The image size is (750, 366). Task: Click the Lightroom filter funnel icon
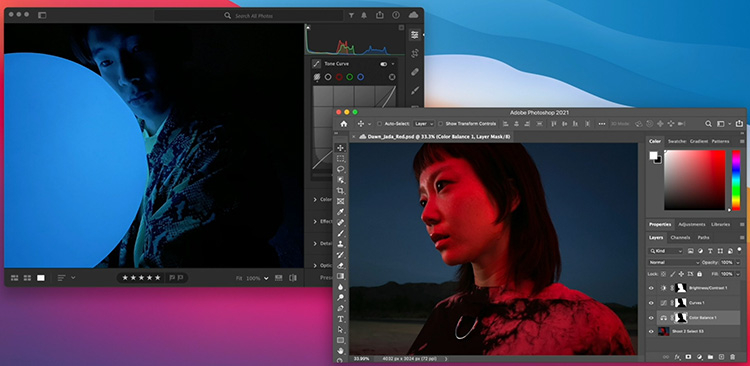(x=351, y=15)
